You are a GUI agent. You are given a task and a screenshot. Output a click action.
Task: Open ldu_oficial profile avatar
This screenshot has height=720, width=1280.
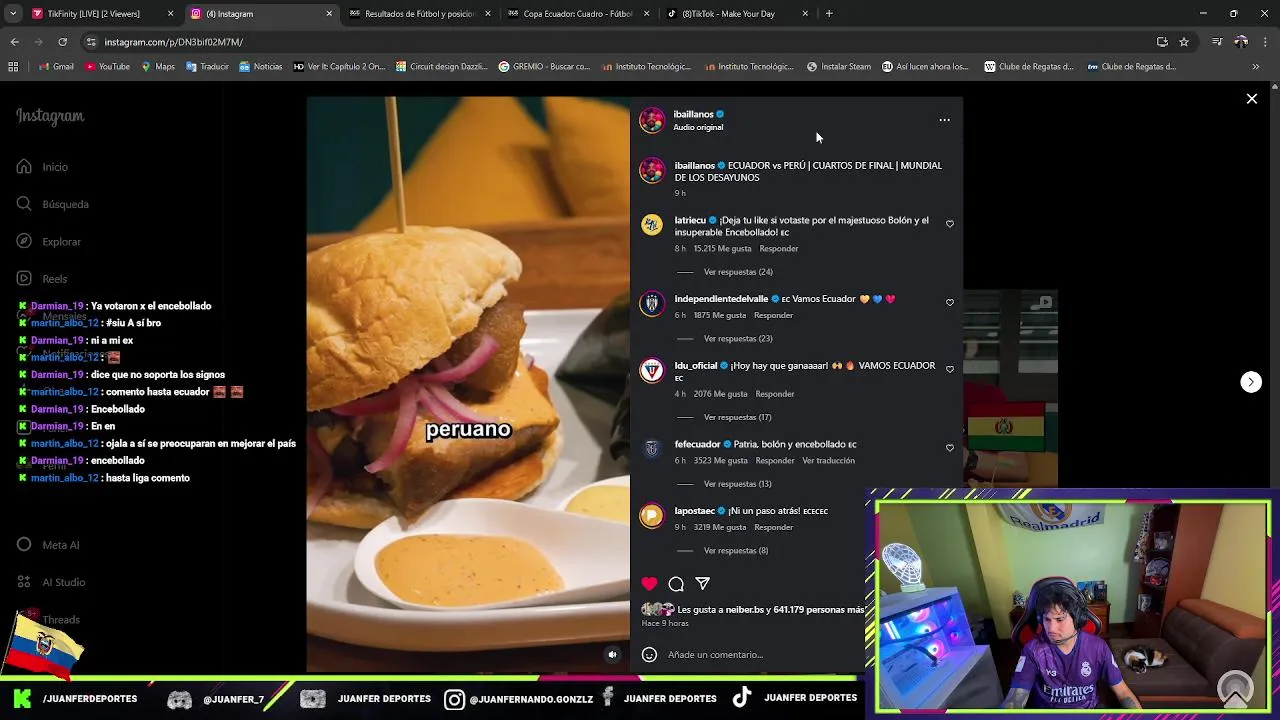point(652,371)
